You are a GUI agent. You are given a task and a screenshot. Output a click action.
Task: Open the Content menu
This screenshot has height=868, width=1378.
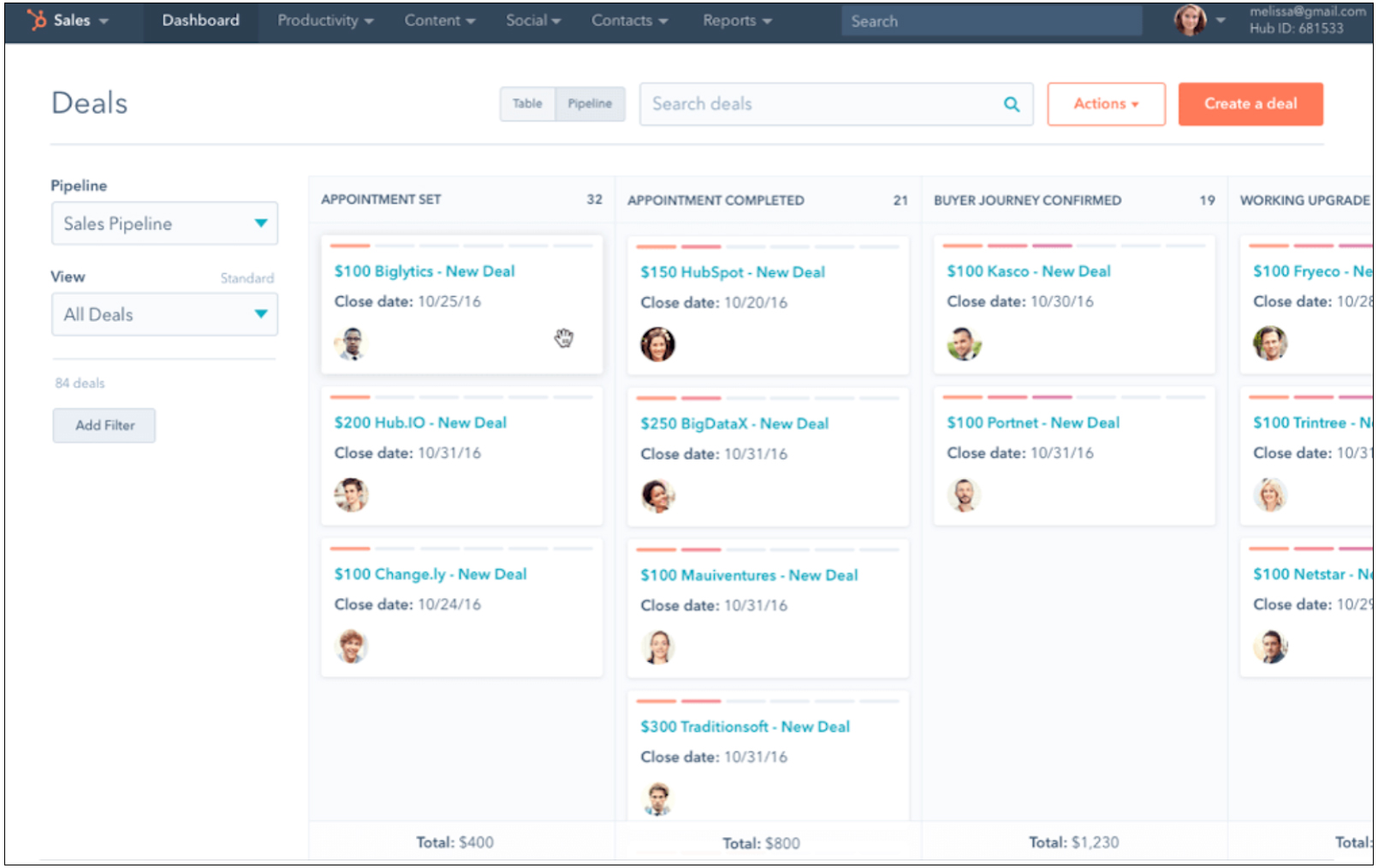[x=440, y=21]
